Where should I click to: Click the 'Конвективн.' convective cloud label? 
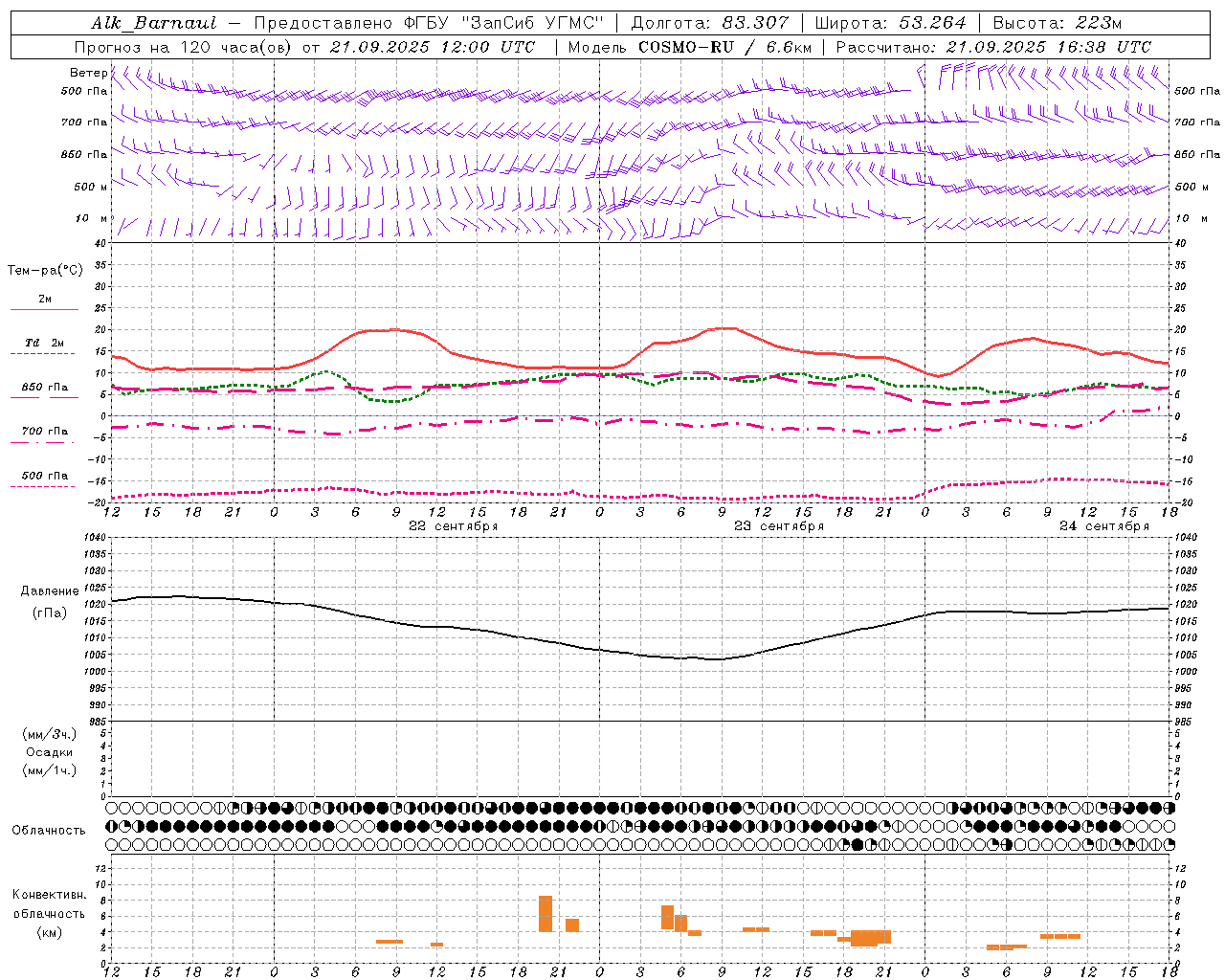(50, 895)
